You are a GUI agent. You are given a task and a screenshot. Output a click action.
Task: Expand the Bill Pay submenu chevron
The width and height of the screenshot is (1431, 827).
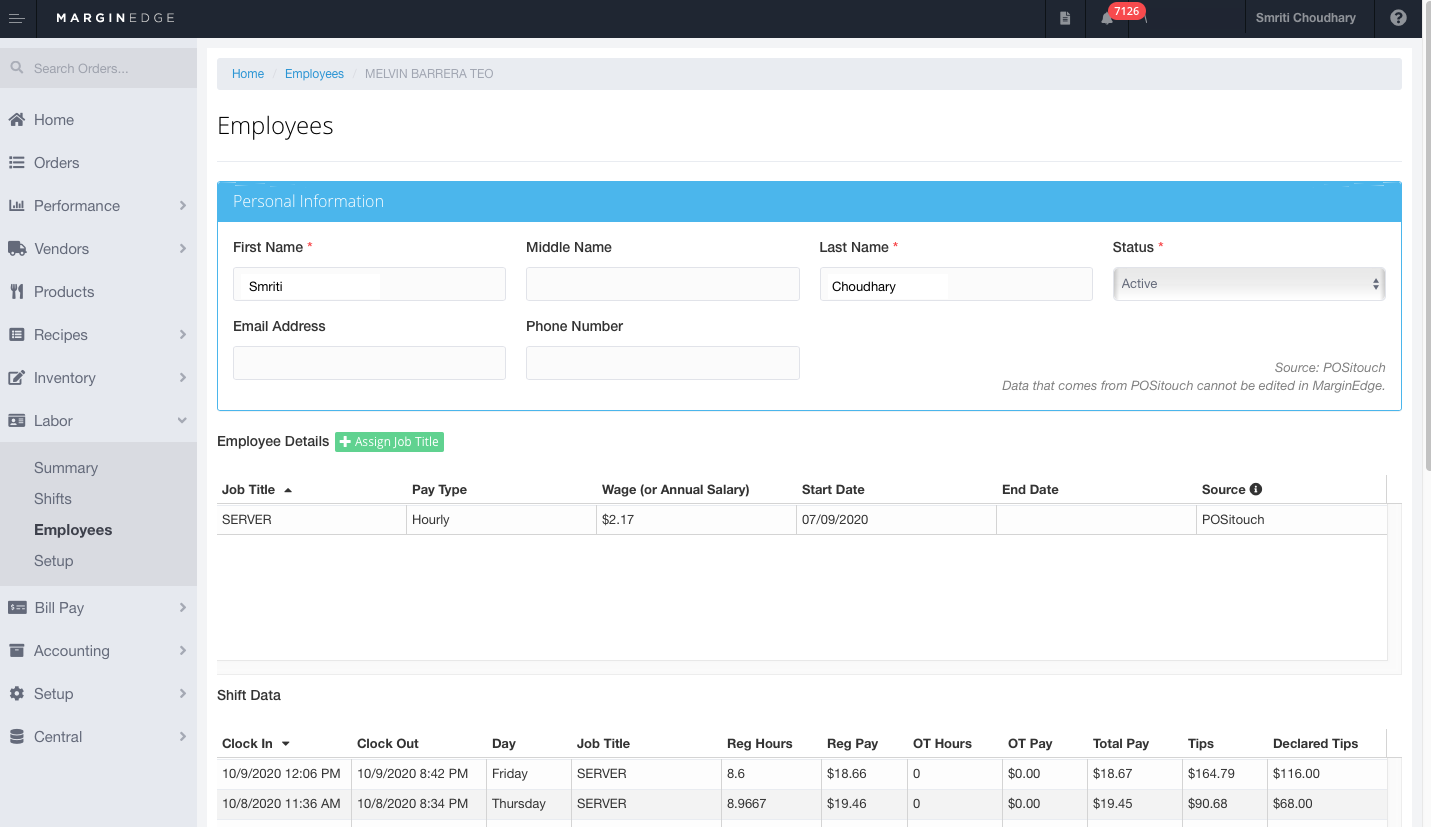(183, 608)
